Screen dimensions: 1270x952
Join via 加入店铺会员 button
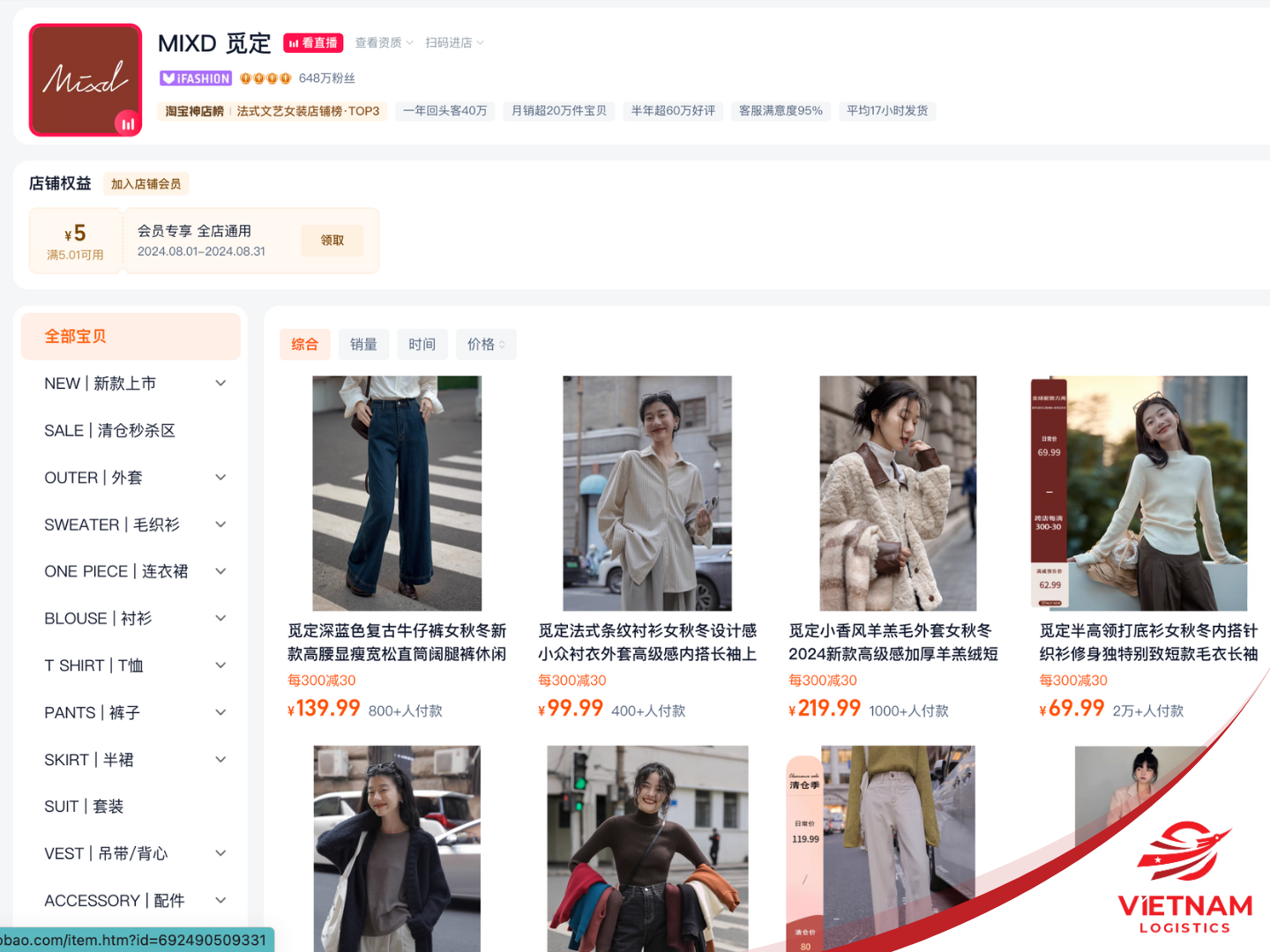[146, 184]
